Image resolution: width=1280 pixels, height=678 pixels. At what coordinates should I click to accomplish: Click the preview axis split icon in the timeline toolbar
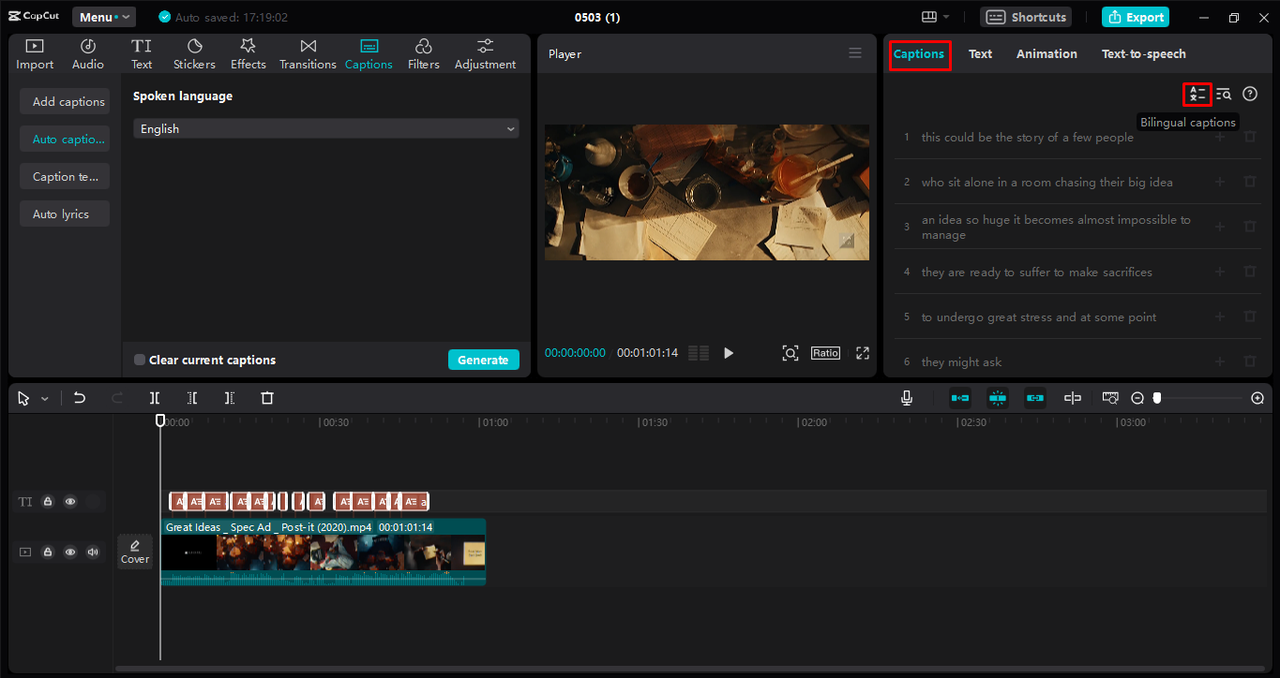1072,398
